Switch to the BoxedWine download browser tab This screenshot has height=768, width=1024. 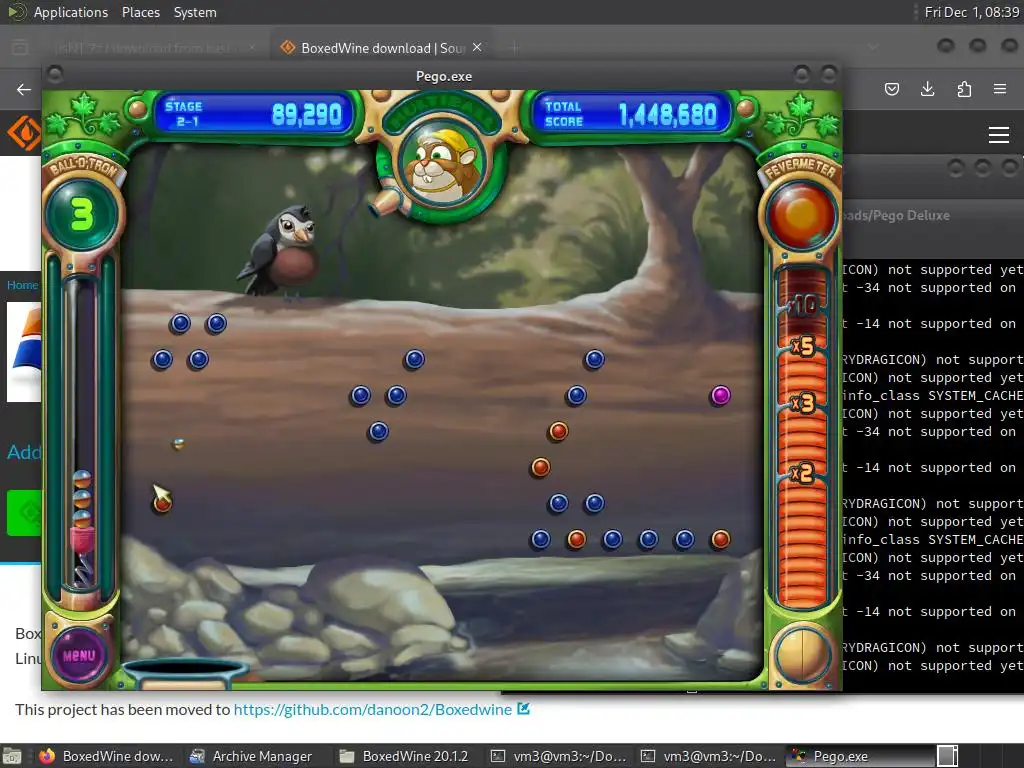coord(382,48)
